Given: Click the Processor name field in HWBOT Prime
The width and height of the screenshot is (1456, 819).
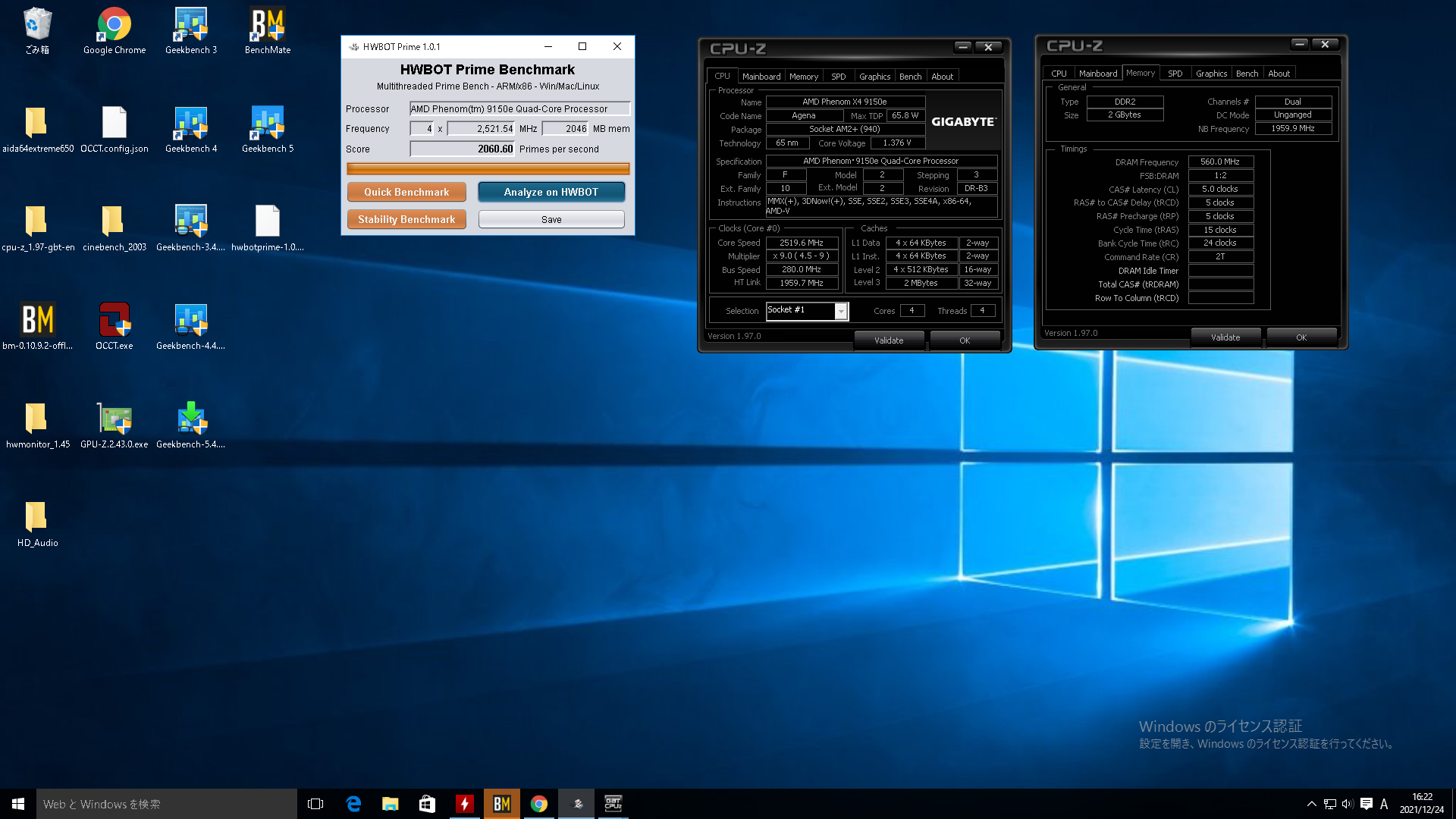Looking at the screenshot, I should [519, 109].
